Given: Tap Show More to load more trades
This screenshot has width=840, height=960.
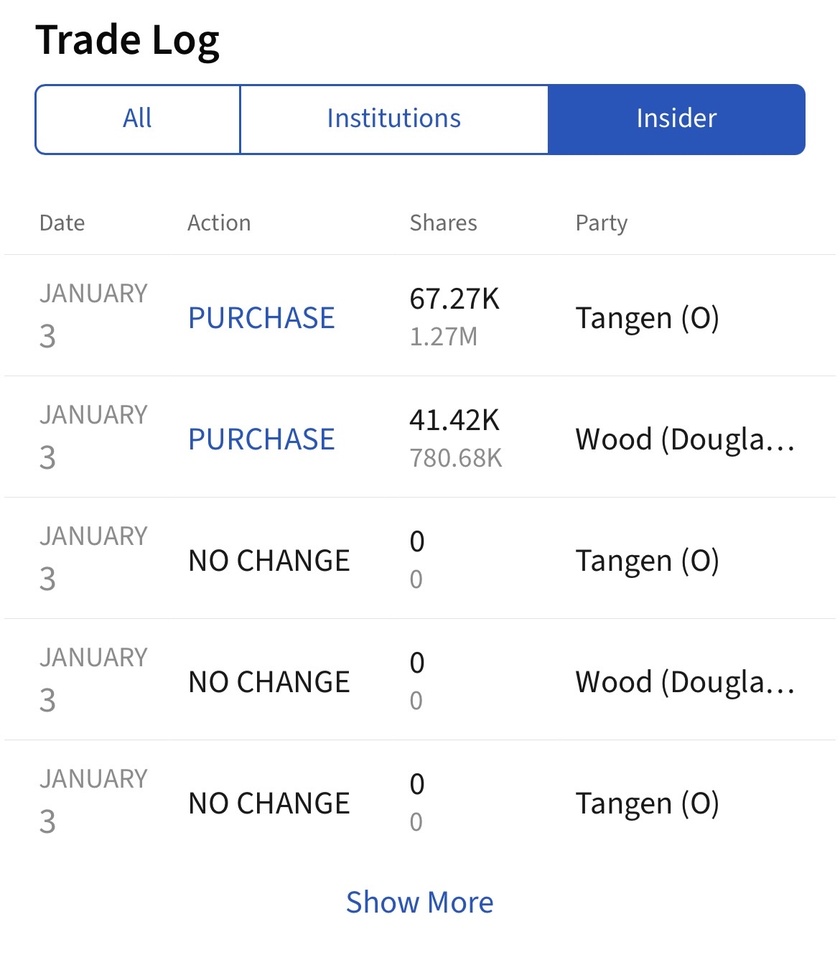Looking at the screenshot, I should [419, 902].
